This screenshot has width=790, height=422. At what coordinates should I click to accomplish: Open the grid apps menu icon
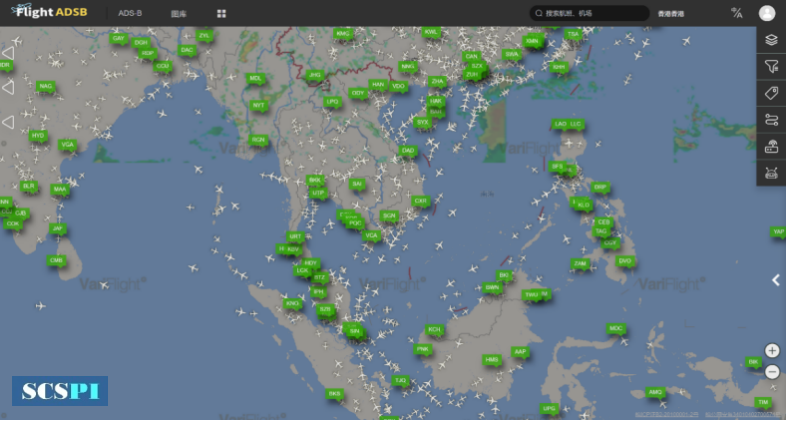click(222, 14)
